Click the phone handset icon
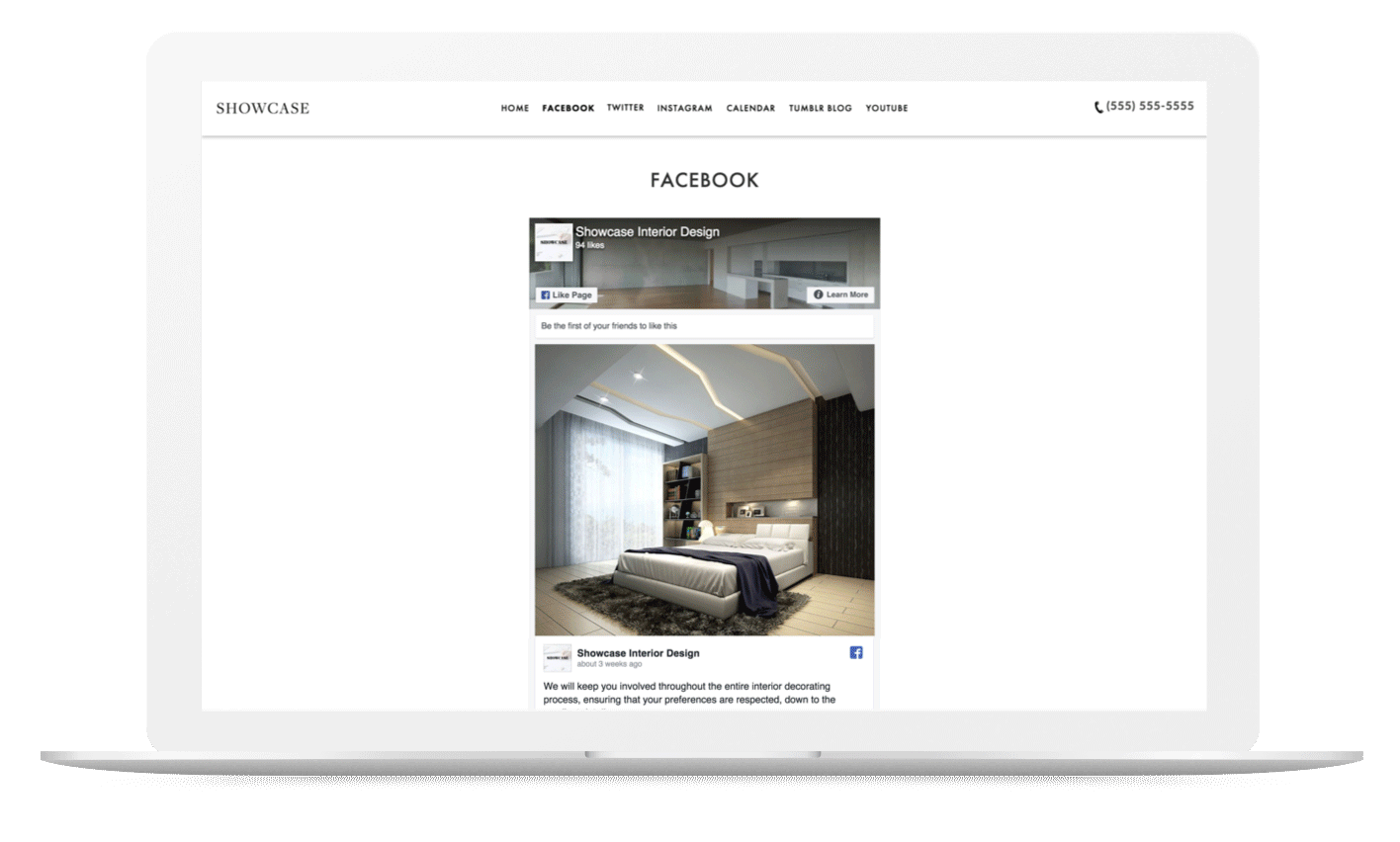Viewport: 1400px width, 842px height. click(1098, 107)
